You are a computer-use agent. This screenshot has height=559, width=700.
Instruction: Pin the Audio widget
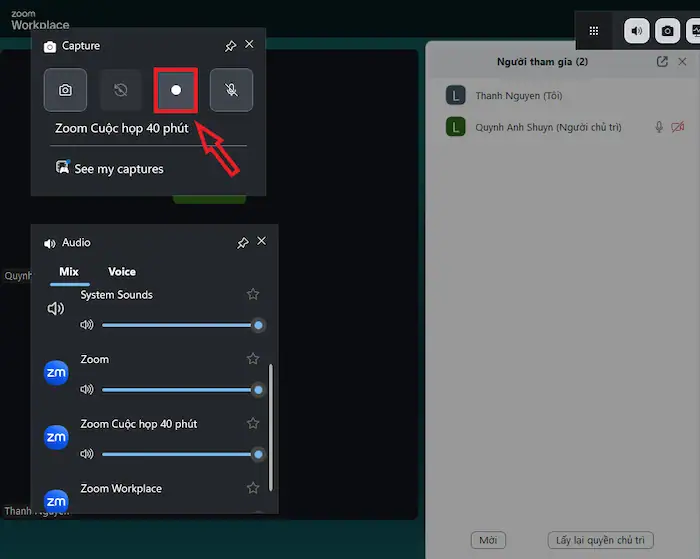(243, 242)
